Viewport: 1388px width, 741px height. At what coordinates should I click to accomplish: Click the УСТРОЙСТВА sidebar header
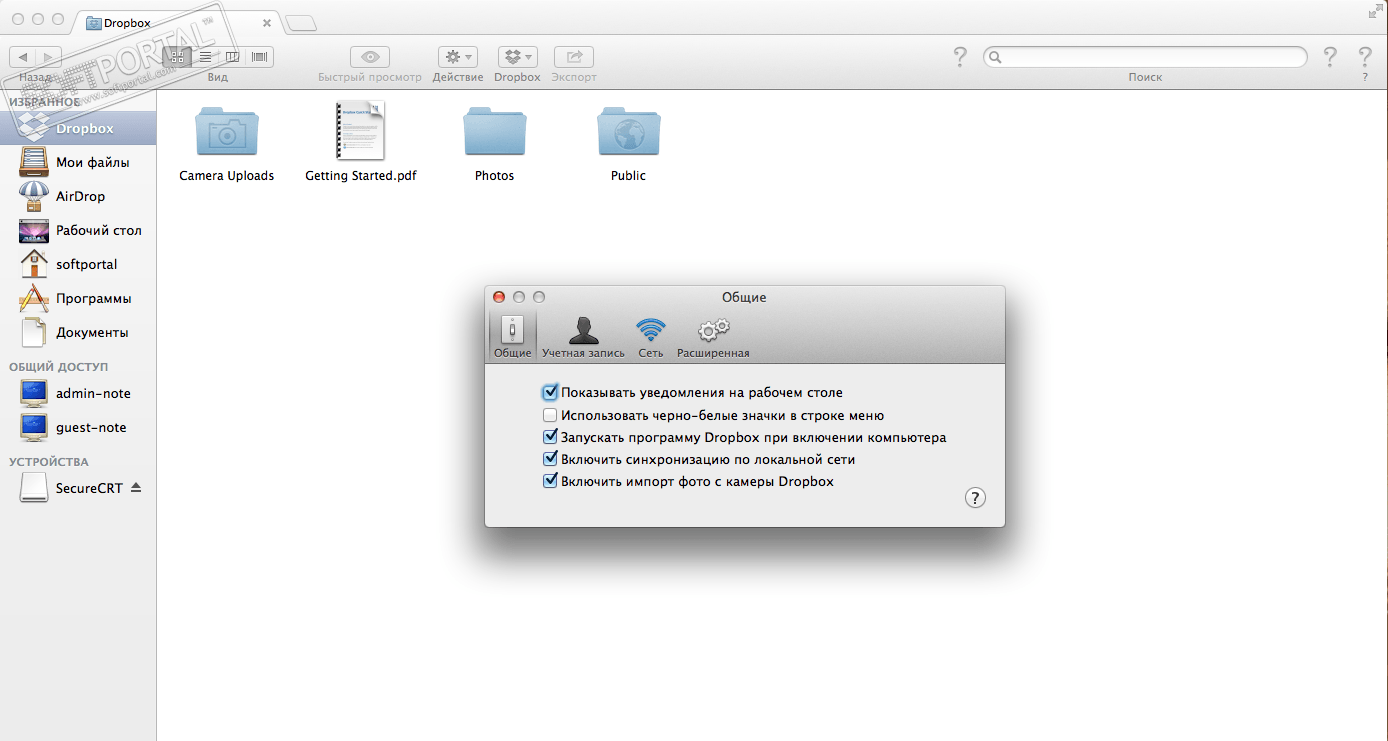49,462
